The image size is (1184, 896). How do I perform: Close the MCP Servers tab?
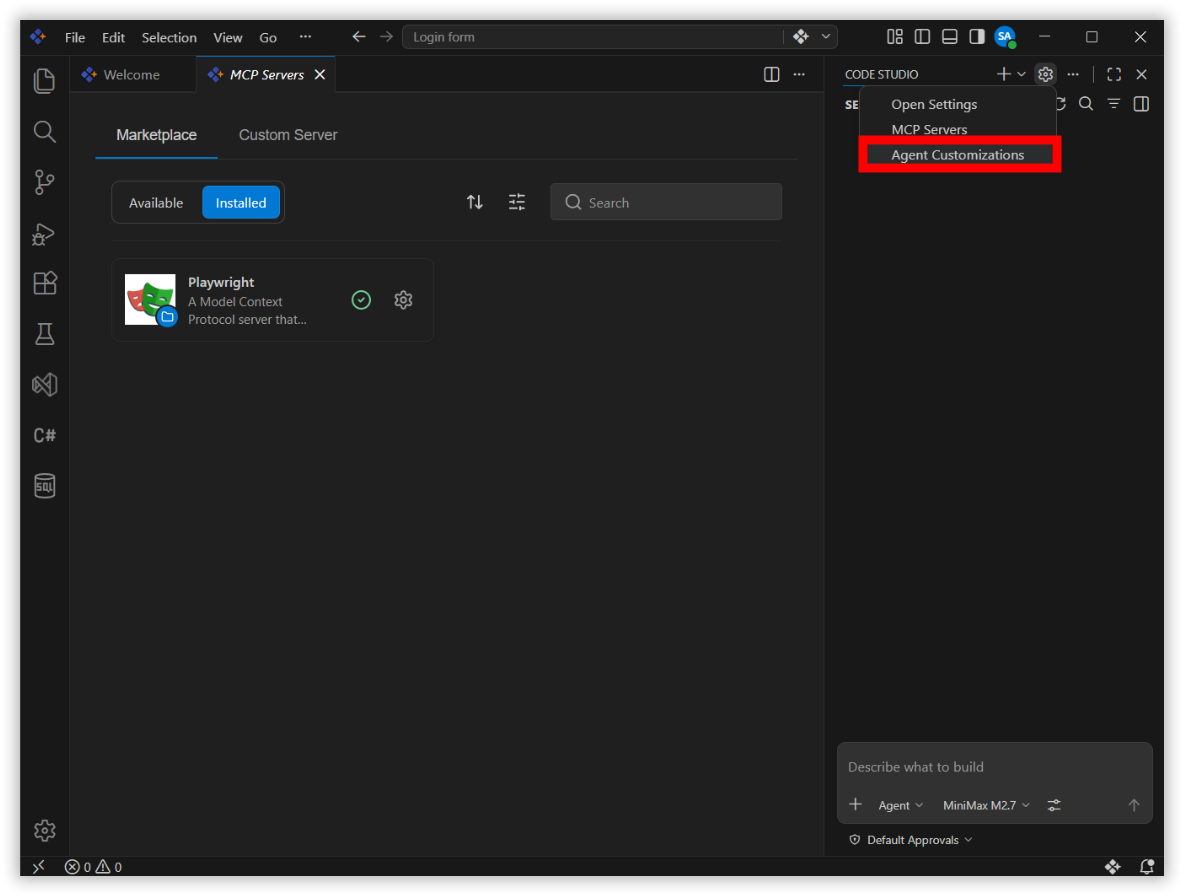click(319, 74)
